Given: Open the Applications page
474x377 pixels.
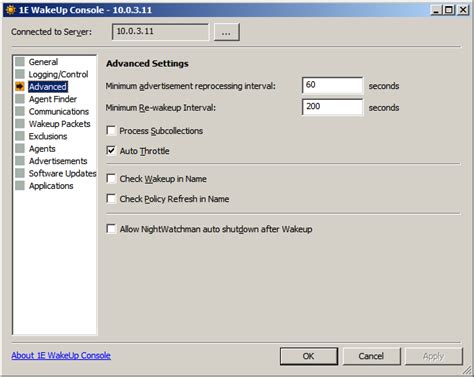Looking at the screenshot, I should pos(51,186).
